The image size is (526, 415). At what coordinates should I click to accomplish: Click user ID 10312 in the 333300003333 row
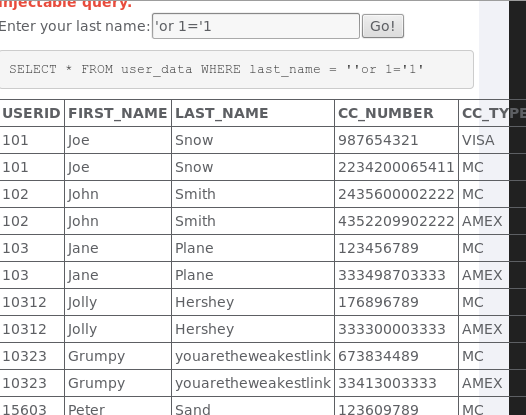pyautogui.click(x=24, y=329)
